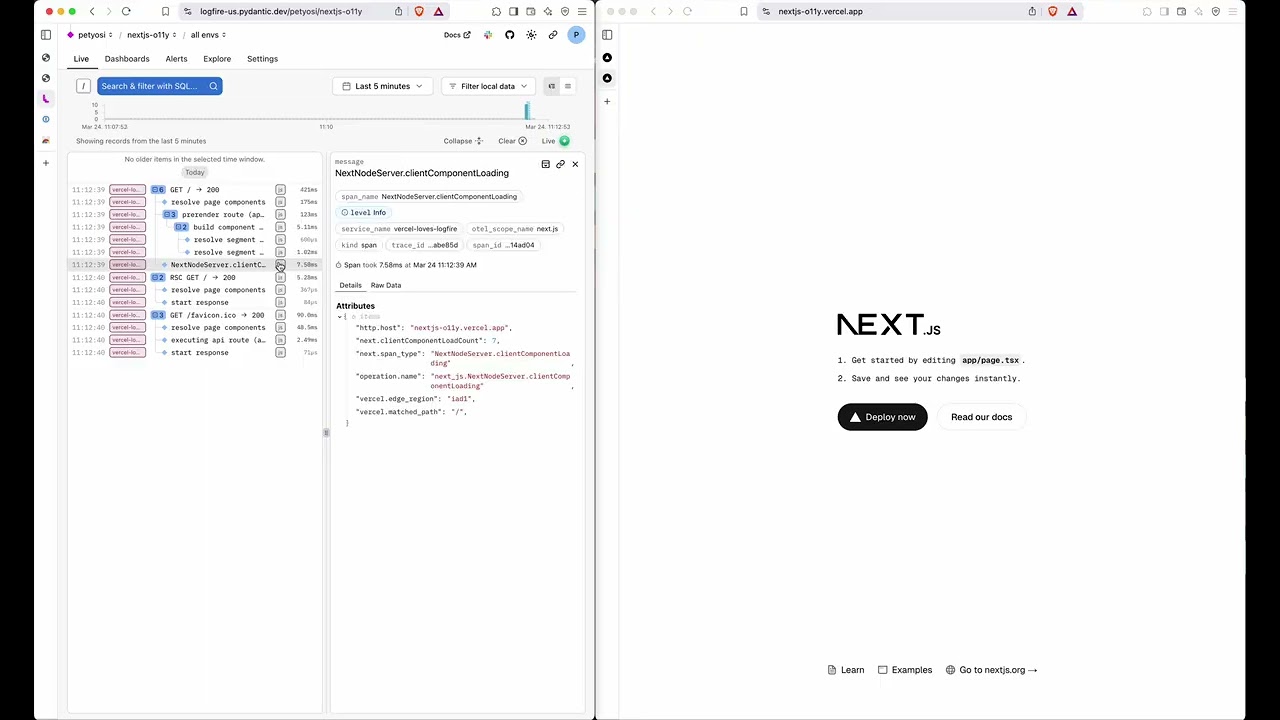Open the 'all envs' environment selector
Screen dimensions: 1280x720
pos(209,35)
